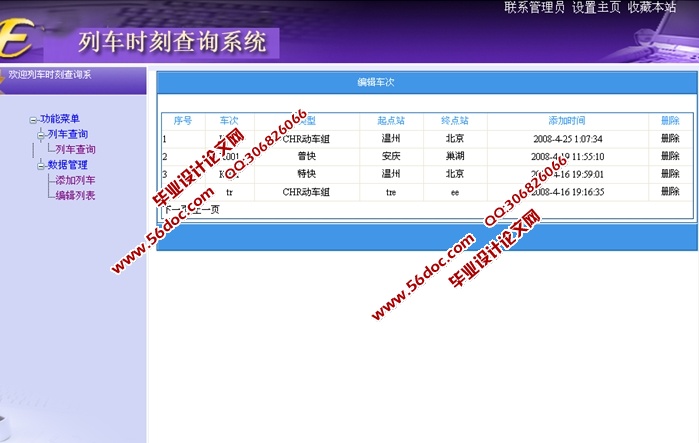
Task: Select the tre origin station cell
Action: pyautogui.click(x=391, y=193)
